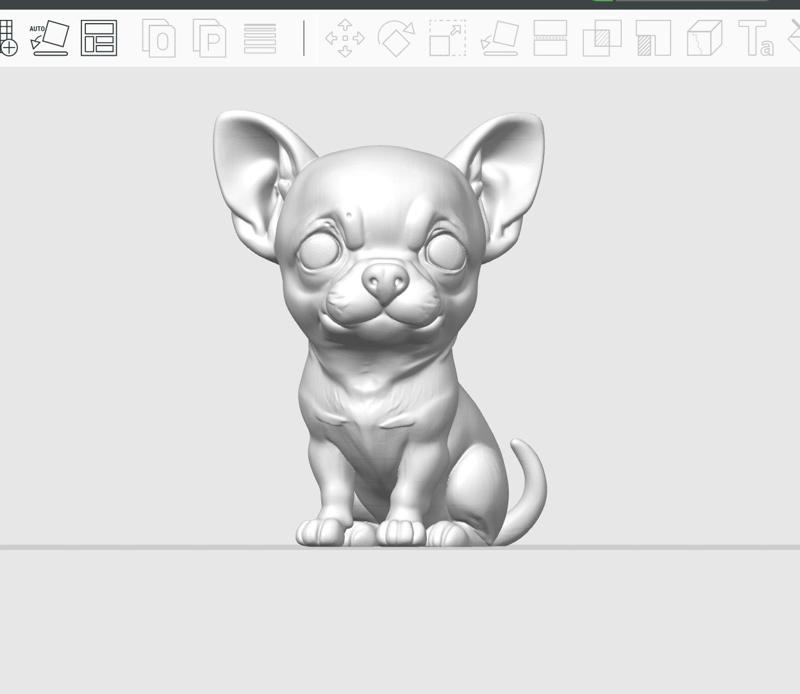Open the Mesh Boolean tool
Viewport: 800px width, 694px height.
pyautogui.click(x=602, y=38)
